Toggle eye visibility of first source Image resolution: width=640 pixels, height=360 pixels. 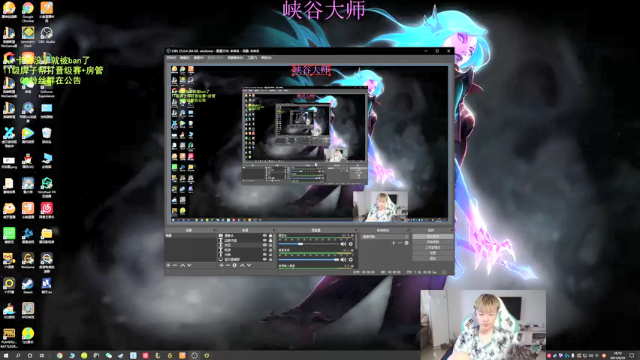pyautogui.click(x=264, y=236)
